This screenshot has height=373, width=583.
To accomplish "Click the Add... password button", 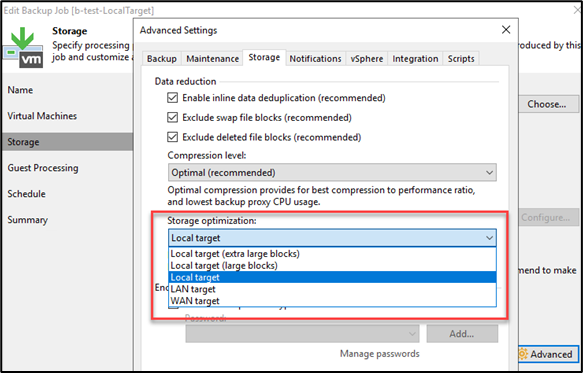I will point(462,334).
